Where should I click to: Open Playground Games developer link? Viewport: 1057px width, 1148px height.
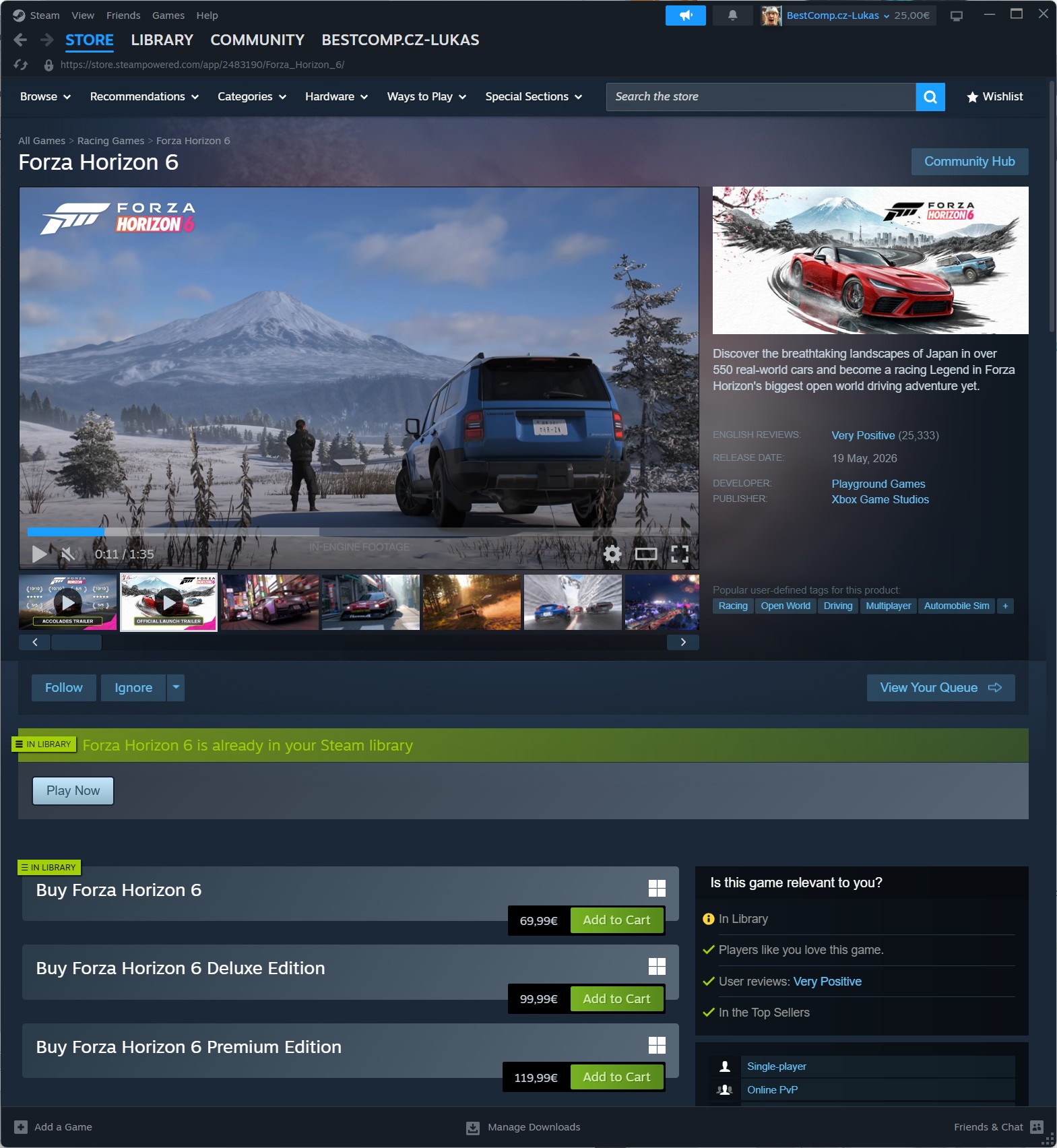[878, 484]
